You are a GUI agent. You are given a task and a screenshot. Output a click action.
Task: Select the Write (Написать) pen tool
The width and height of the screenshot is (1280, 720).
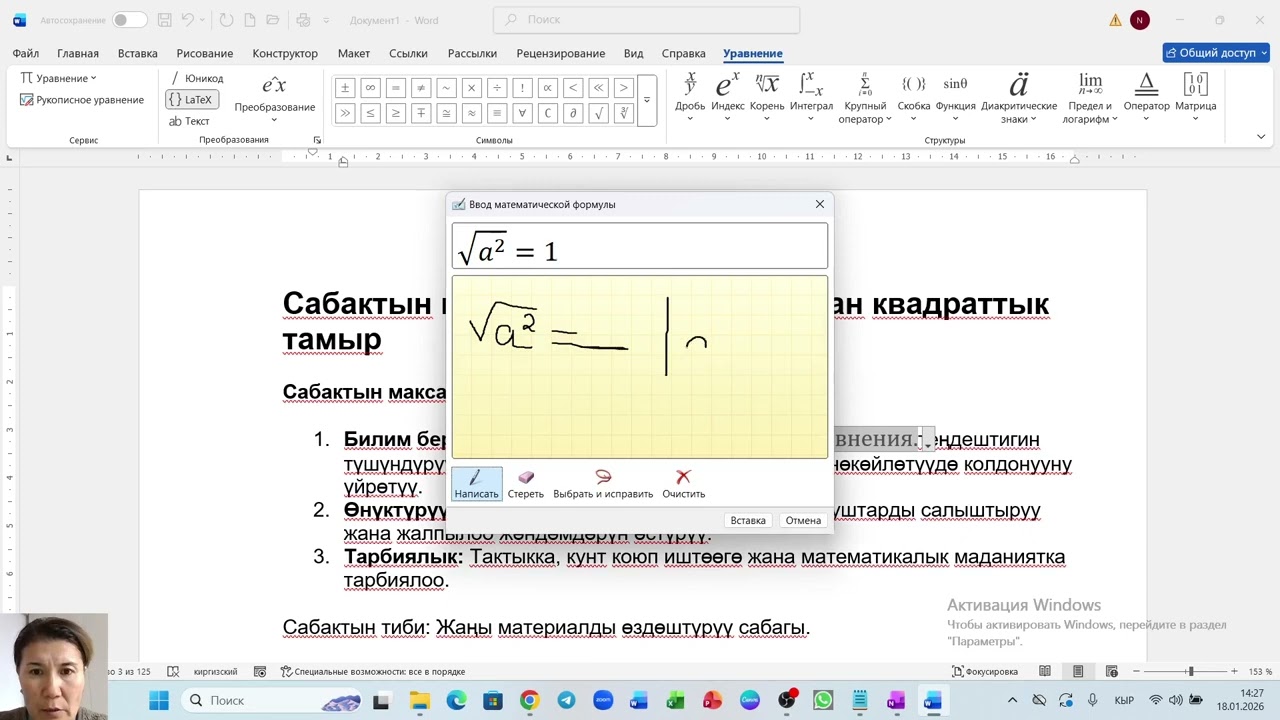[x=476, y=484]
